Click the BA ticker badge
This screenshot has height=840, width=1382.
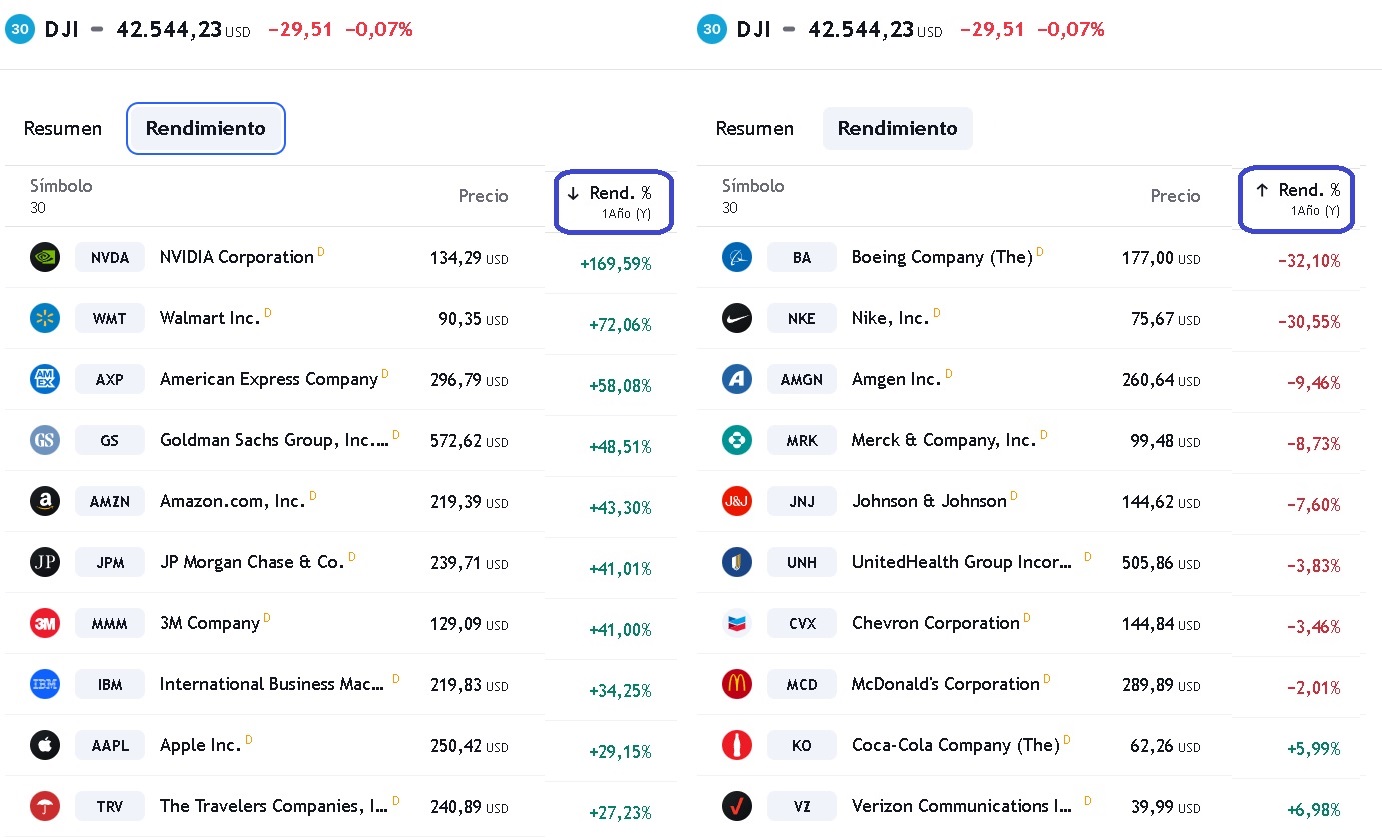coord(802,257)
